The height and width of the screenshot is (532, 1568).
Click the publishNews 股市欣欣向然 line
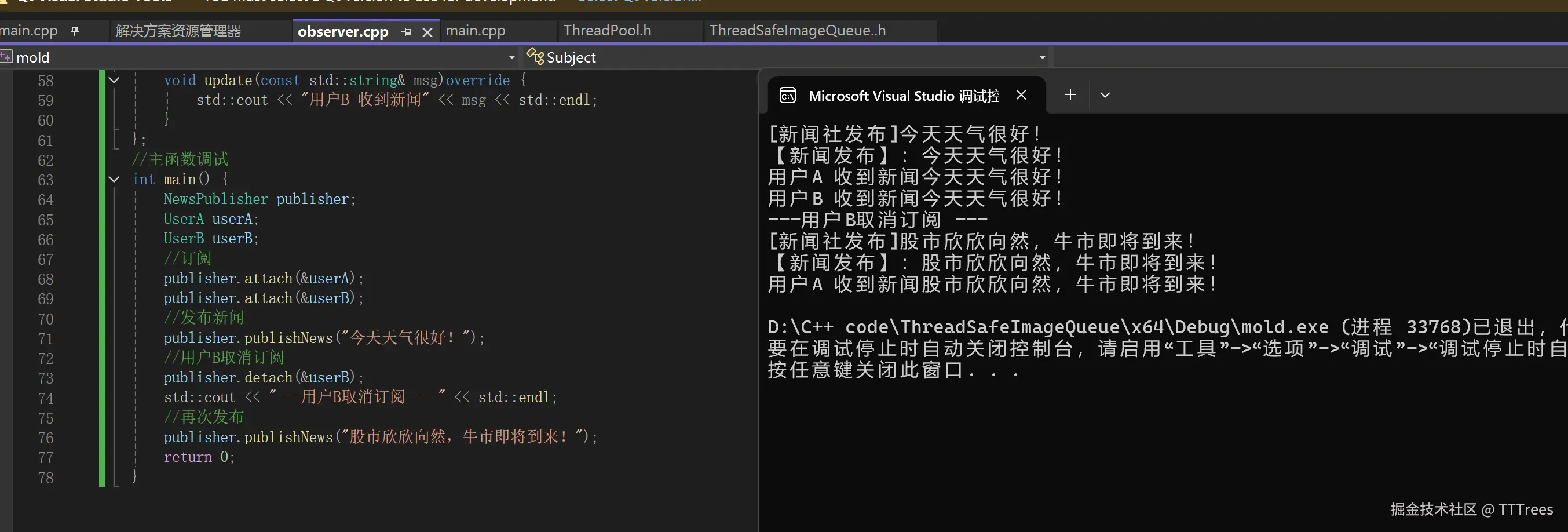pos(381,436)
